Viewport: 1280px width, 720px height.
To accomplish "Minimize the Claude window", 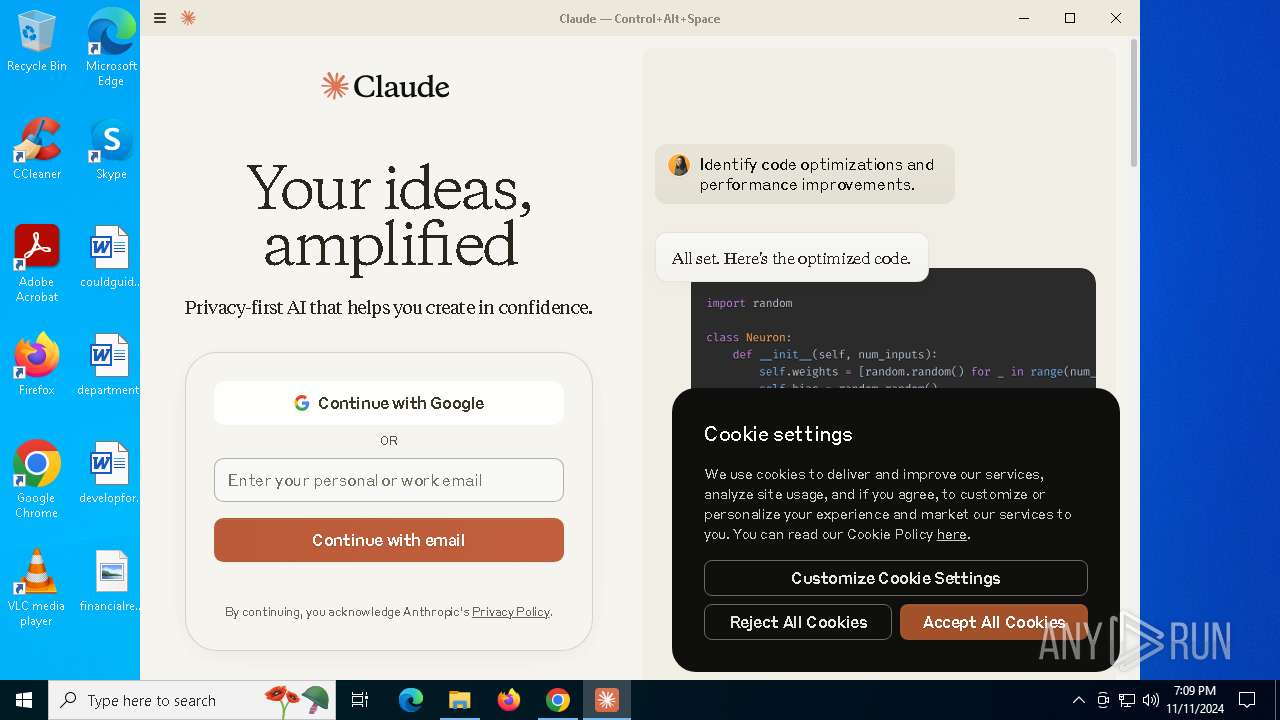I will 1024,18.
